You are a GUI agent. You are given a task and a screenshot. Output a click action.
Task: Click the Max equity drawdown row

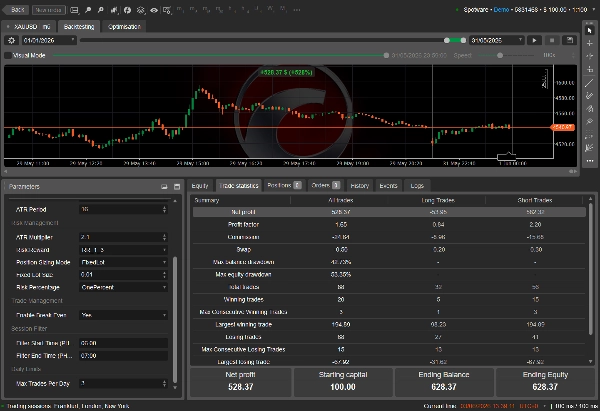pyautogui.click(x=389, y=274)
